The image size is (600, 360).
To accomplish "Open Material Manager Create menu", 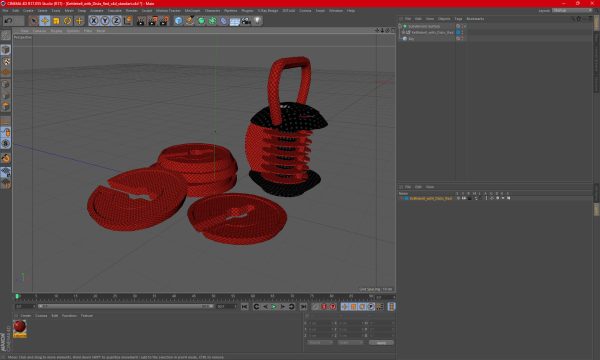I will pos(26,316).
